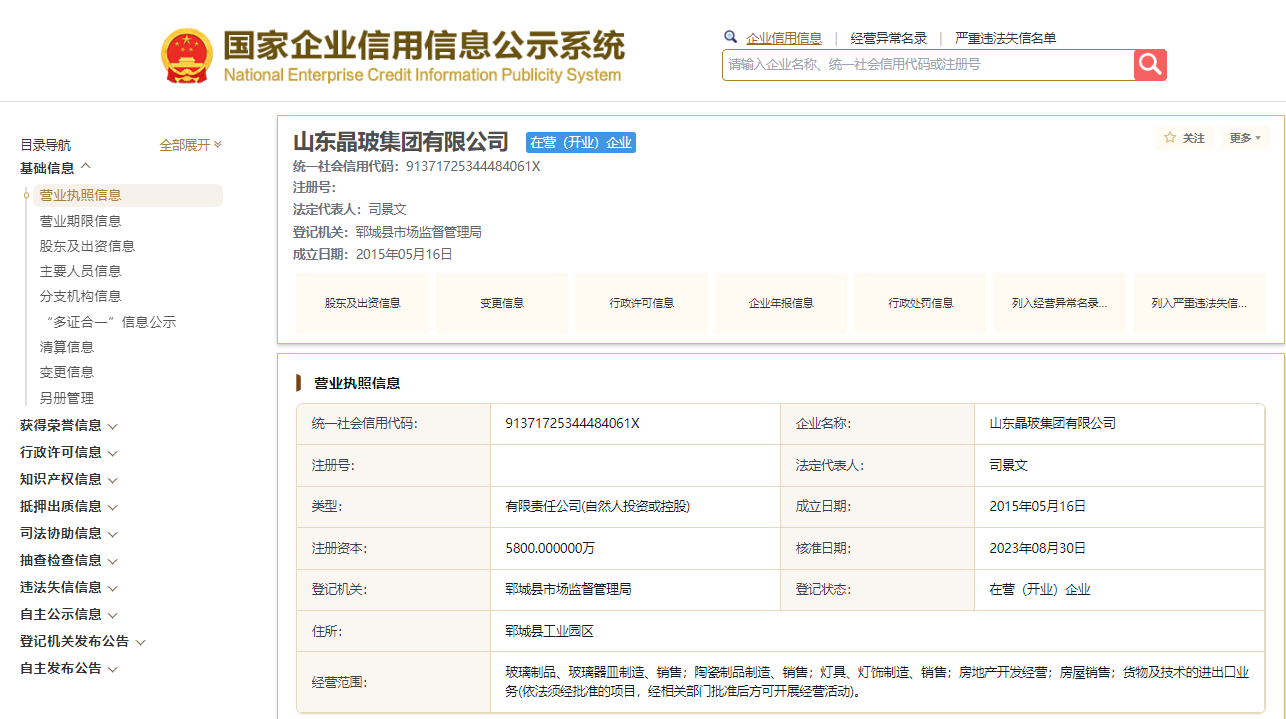Click the company title 山东晶玻集团有限公司
This screenshot has width=1286, height=719.
click(401, 141)
